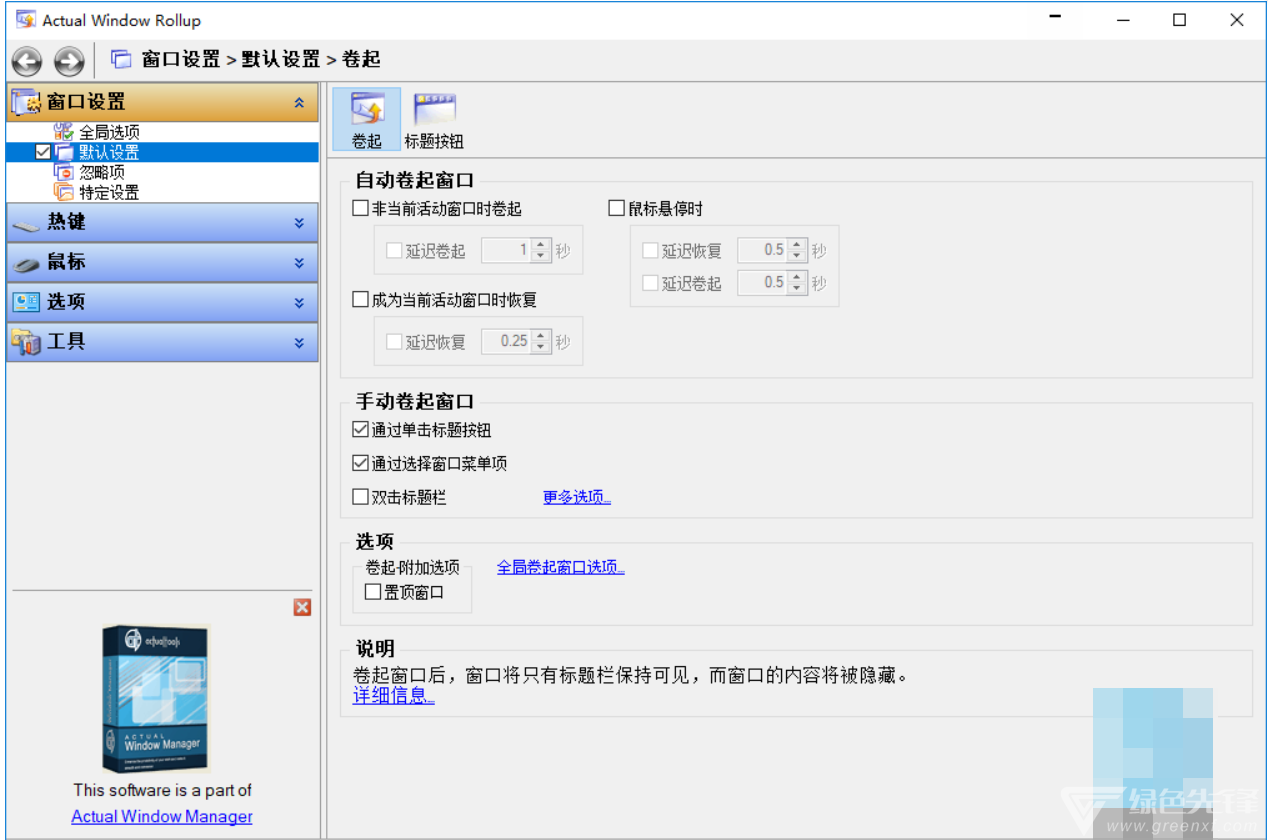Open the 全局卷起窗口选项 link
1268x840 pixels.
pyautogui.click(x=560, y=567)
